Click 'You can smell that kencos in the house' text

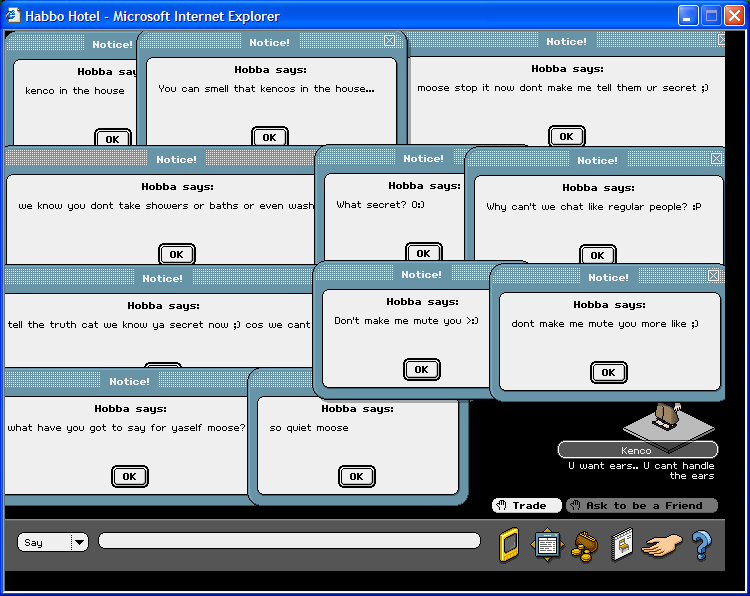[266, 88]
